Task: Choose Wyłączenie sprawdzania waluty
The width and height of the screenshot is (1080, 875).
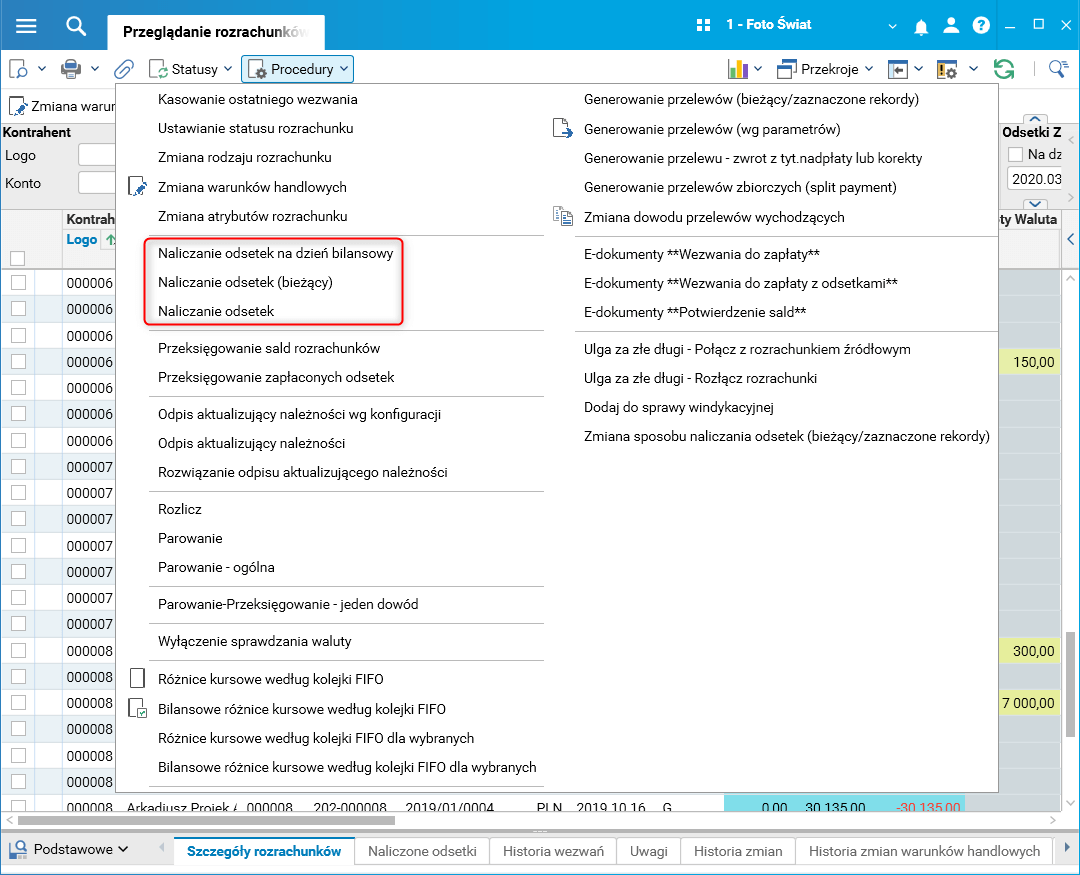Action: click(x=255, y=641)
